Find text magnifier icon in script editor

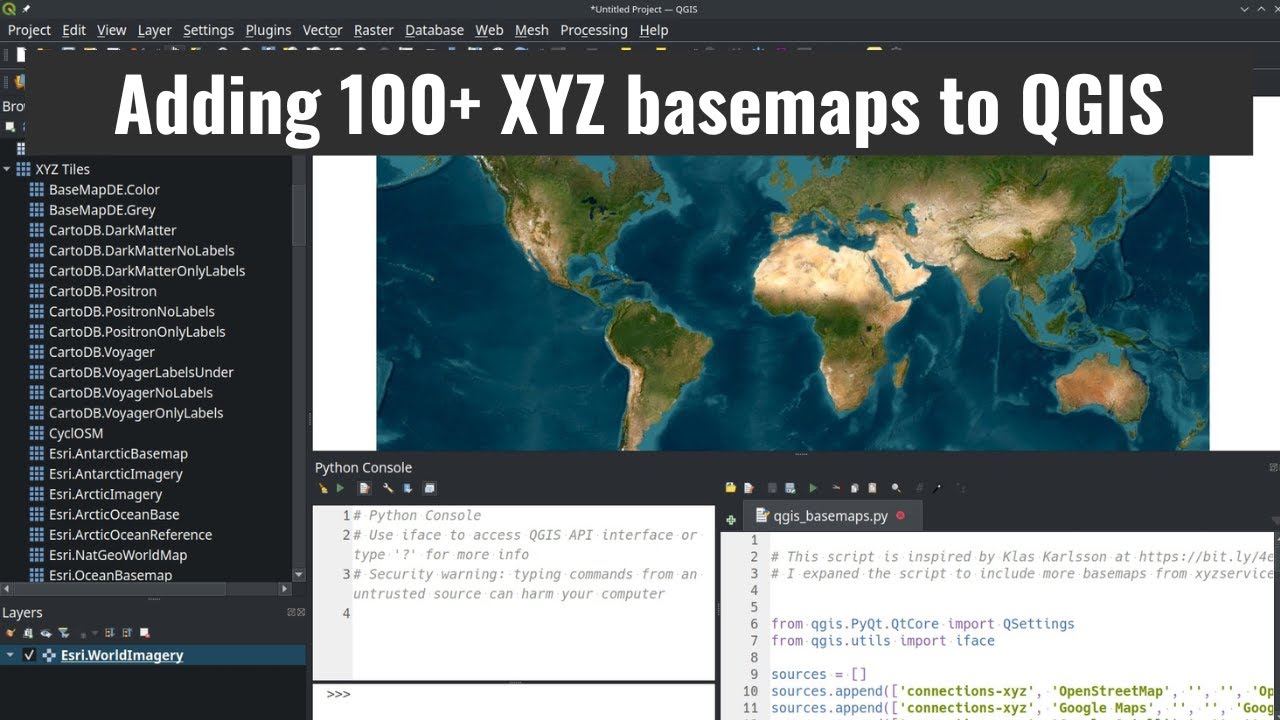point(896,488)
